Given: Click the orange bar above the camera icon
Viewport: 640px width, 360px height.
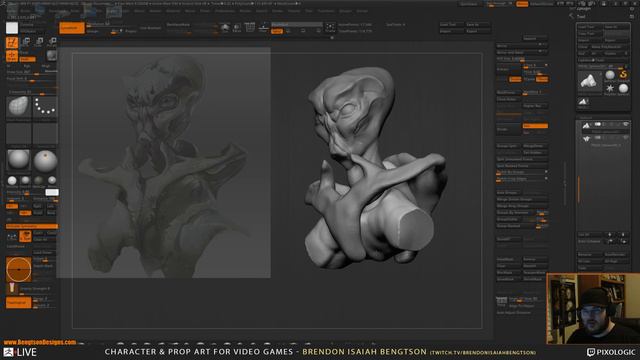Looking at the screenshot, I should coord(32,226).
